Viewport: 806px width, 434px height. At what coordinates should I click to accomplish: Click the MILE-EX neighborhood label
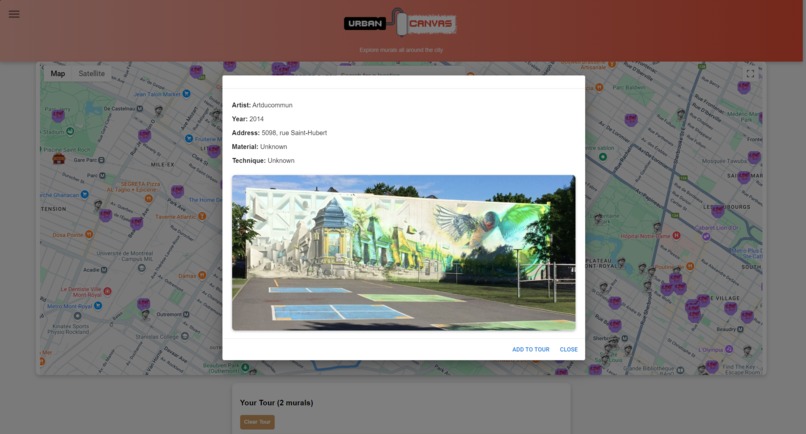click(162, 165)
